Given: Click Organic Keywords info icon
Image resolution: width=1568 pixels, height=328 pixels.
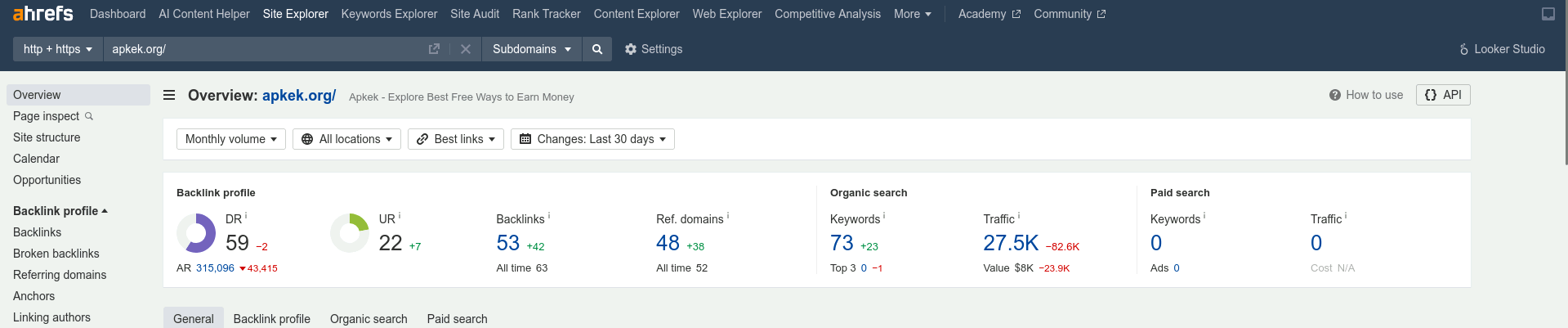Looking at the screenshot, I should click(x=884, y=216).
